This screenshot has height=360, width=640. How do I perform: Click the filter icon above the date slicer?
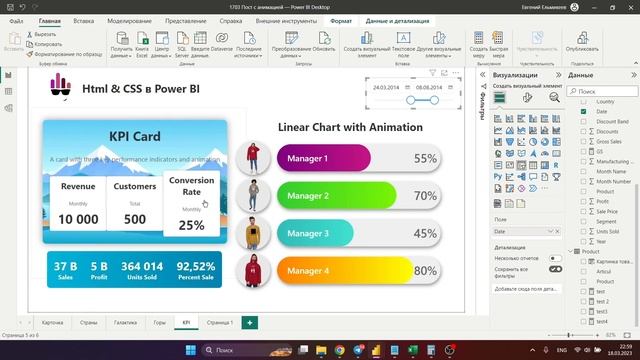[432, 73]
